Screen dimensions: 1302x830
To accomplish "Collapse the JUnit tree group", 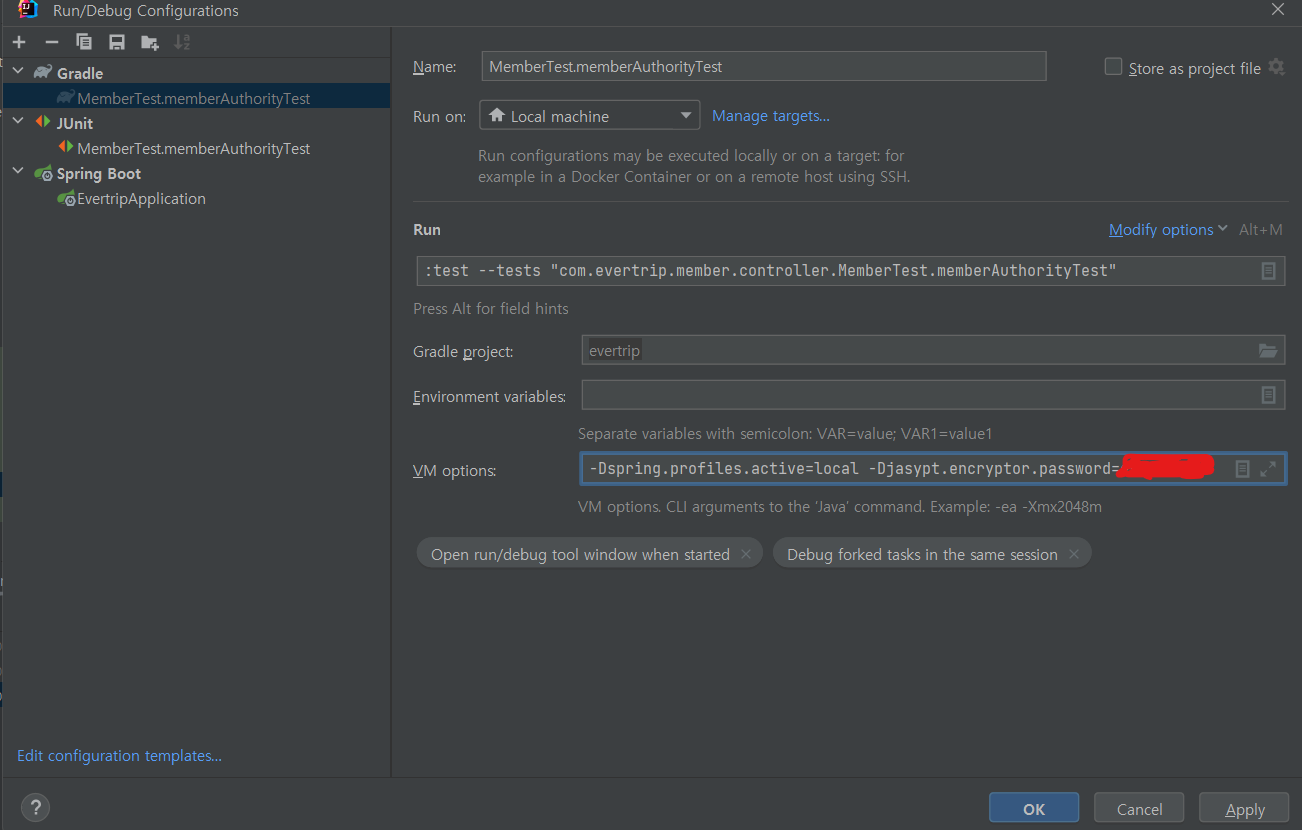I will (x=17, y=123).
